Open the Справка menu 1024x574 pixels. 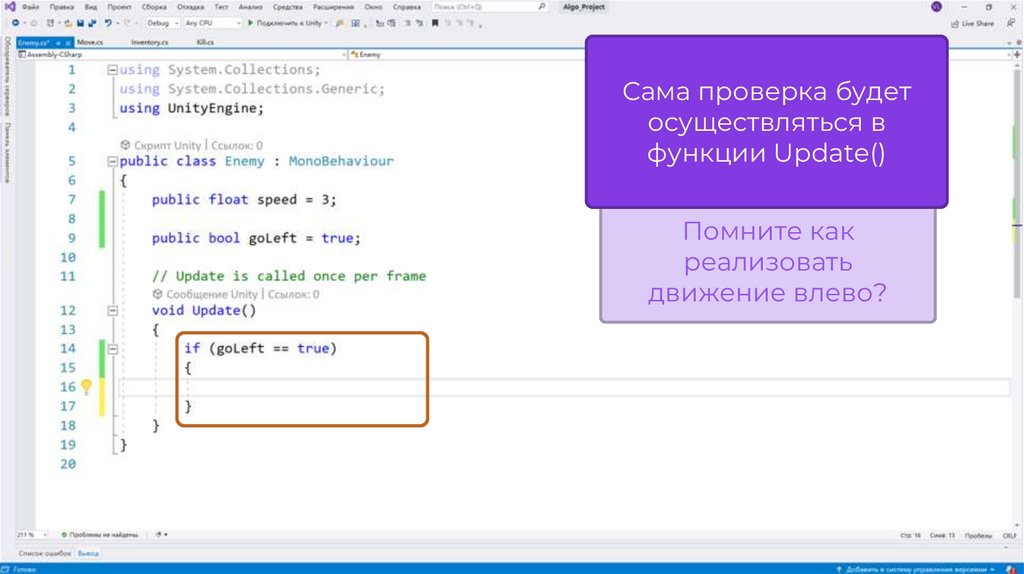coord(407,7)
